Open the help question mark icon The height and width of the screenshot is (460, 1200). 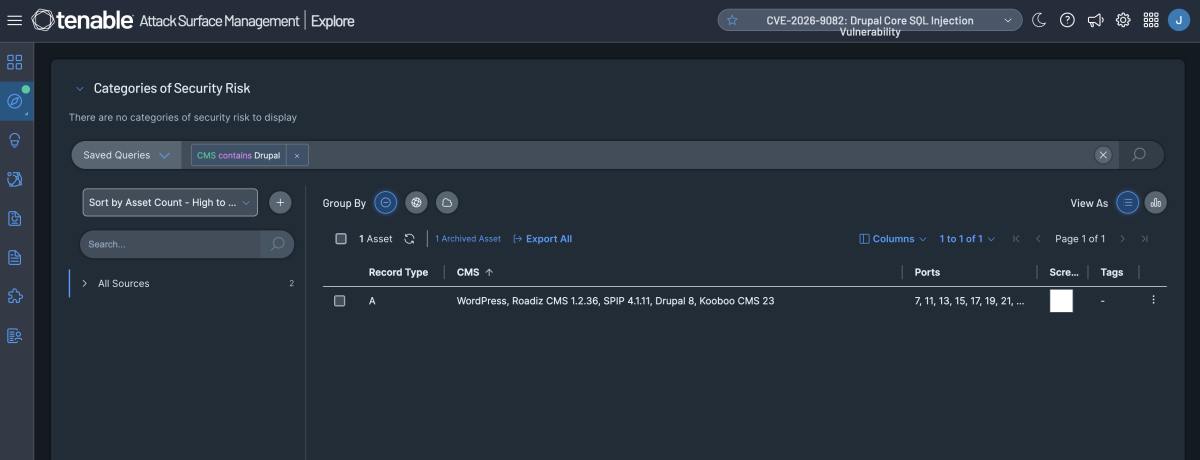[x=1067, y=20]
